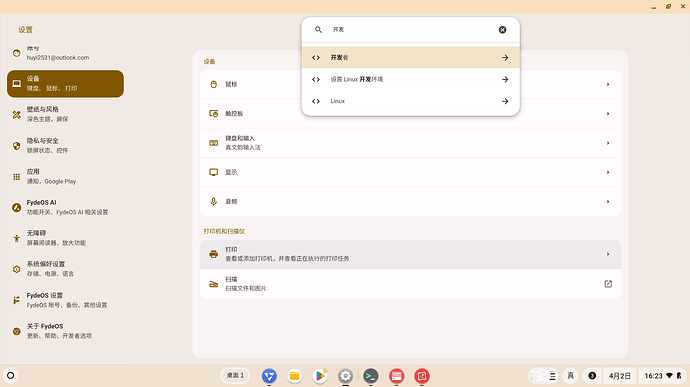Viewport: 690px width, 387px height.
Task: Open 触控板 touchpad settings row
Action: pos(410,114)
